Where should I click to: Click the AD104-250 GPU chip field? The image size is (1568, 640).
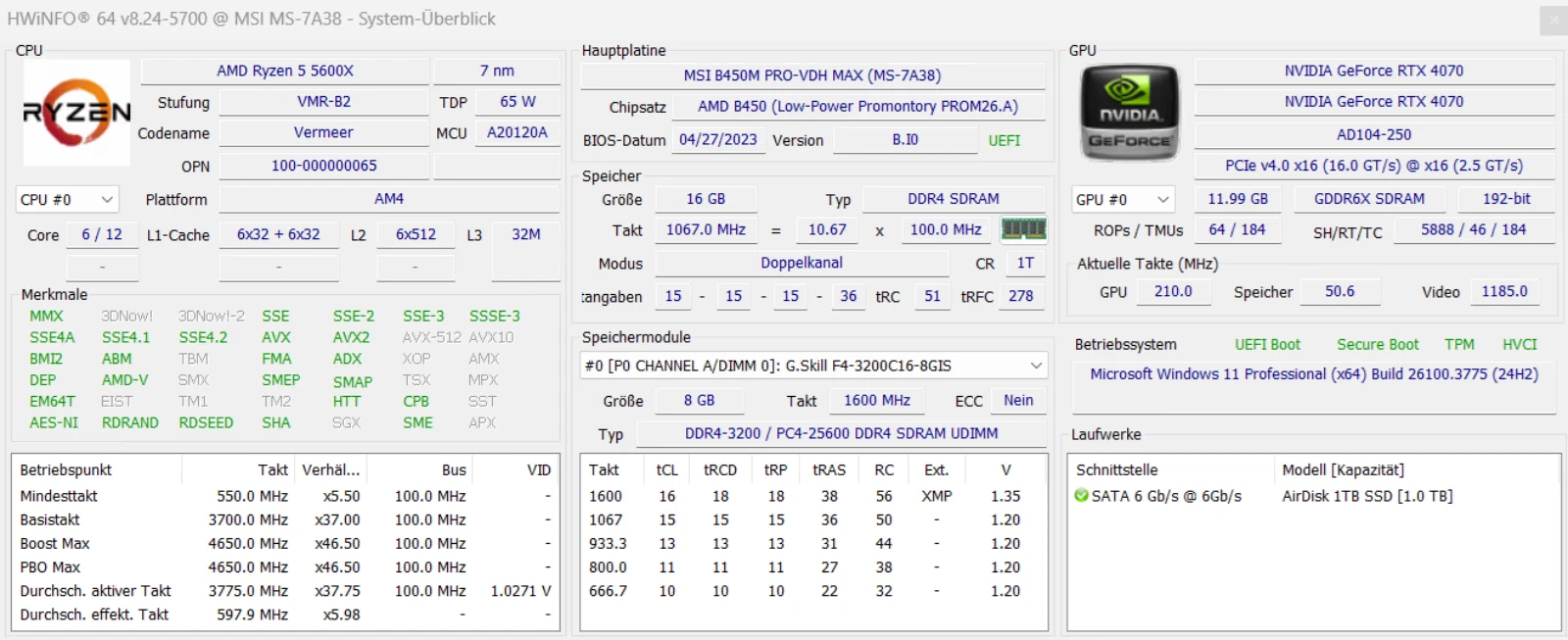(x=1374, y=134)
